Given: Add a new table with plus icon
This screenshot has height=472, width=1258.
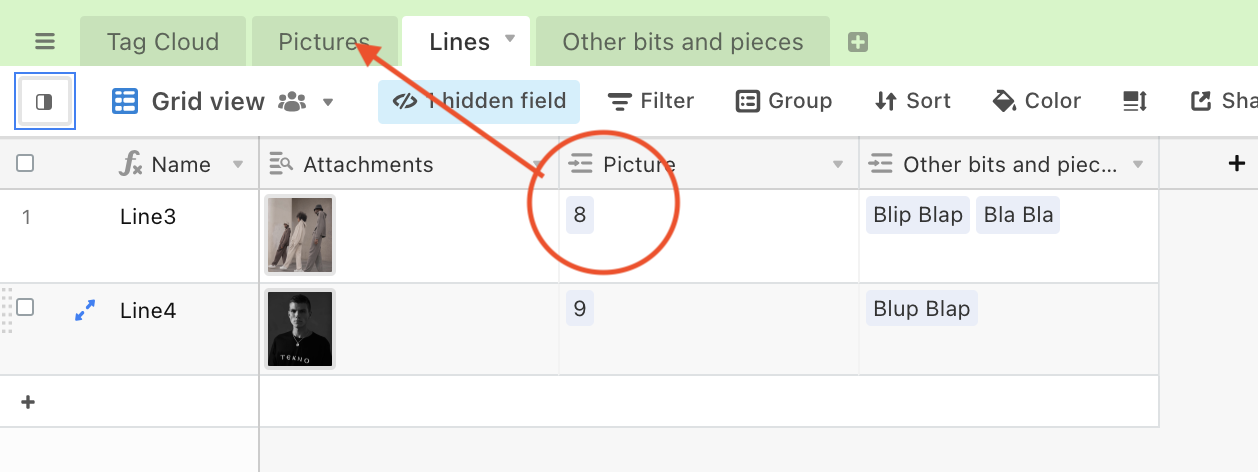Looking at the screenshot, I should 857,42.
